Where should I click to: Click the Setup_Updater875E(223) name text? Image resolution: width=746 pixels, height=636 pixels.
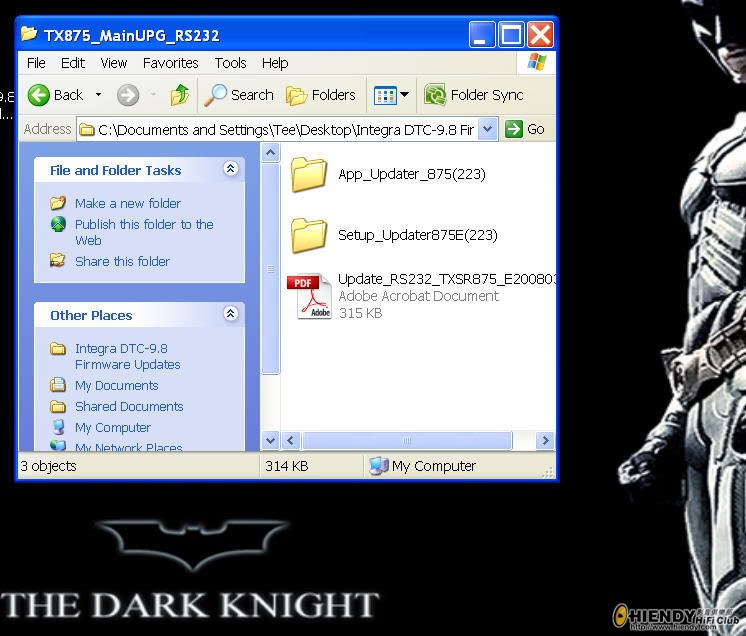coord(418,235)
